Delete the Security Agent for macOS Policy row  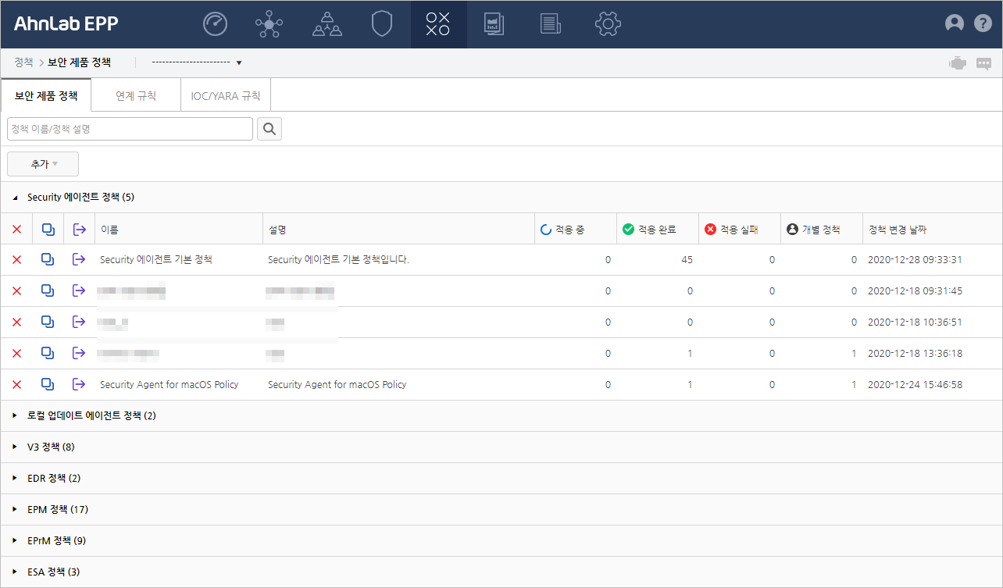pyautogui.click(x=16, y=385)
